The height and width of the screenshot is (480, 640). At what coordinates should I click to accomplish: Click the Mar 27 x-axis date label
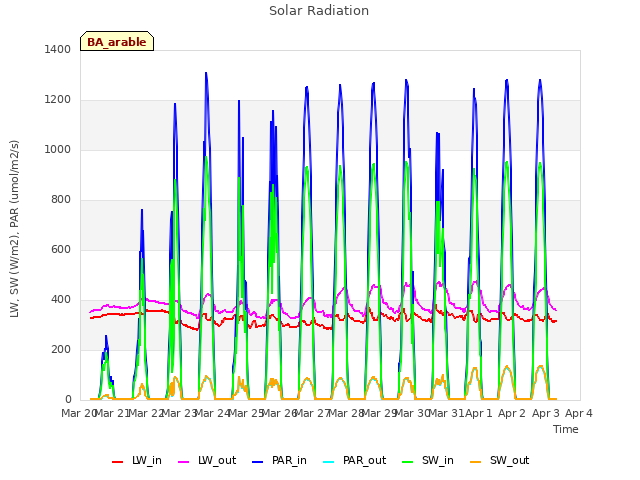click(x=312, y=413)
